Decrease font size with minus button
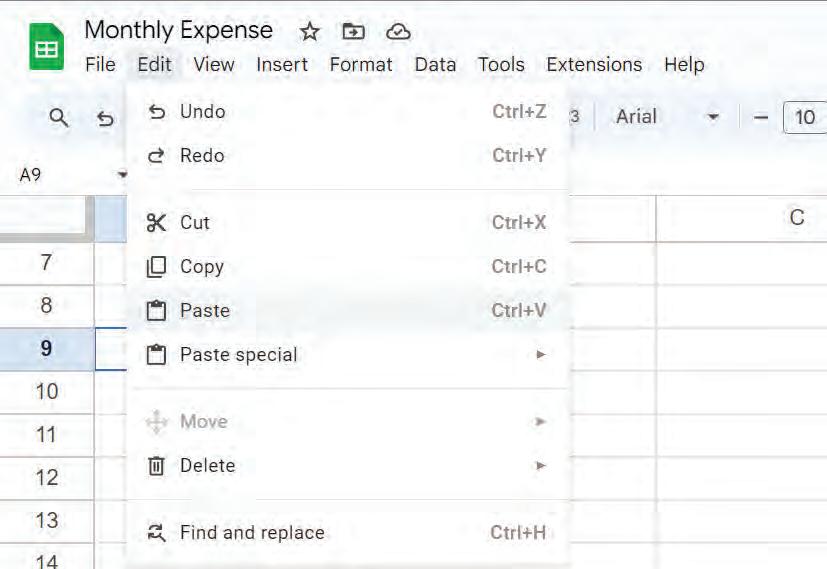Screen dimensions: 827x569 point(761,117)
